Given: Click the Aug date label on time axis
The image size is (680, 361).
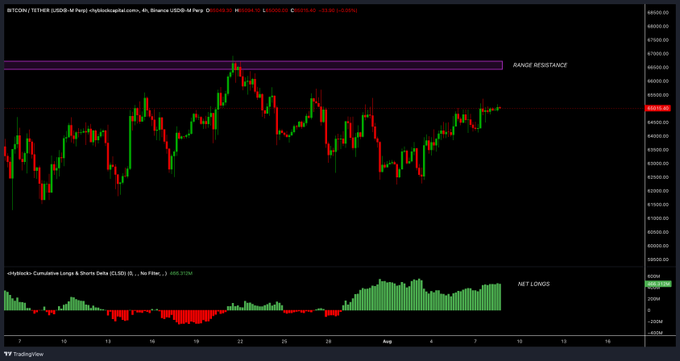Looking at the screenshot, I should pyautogui.click(x=387, y=341).
